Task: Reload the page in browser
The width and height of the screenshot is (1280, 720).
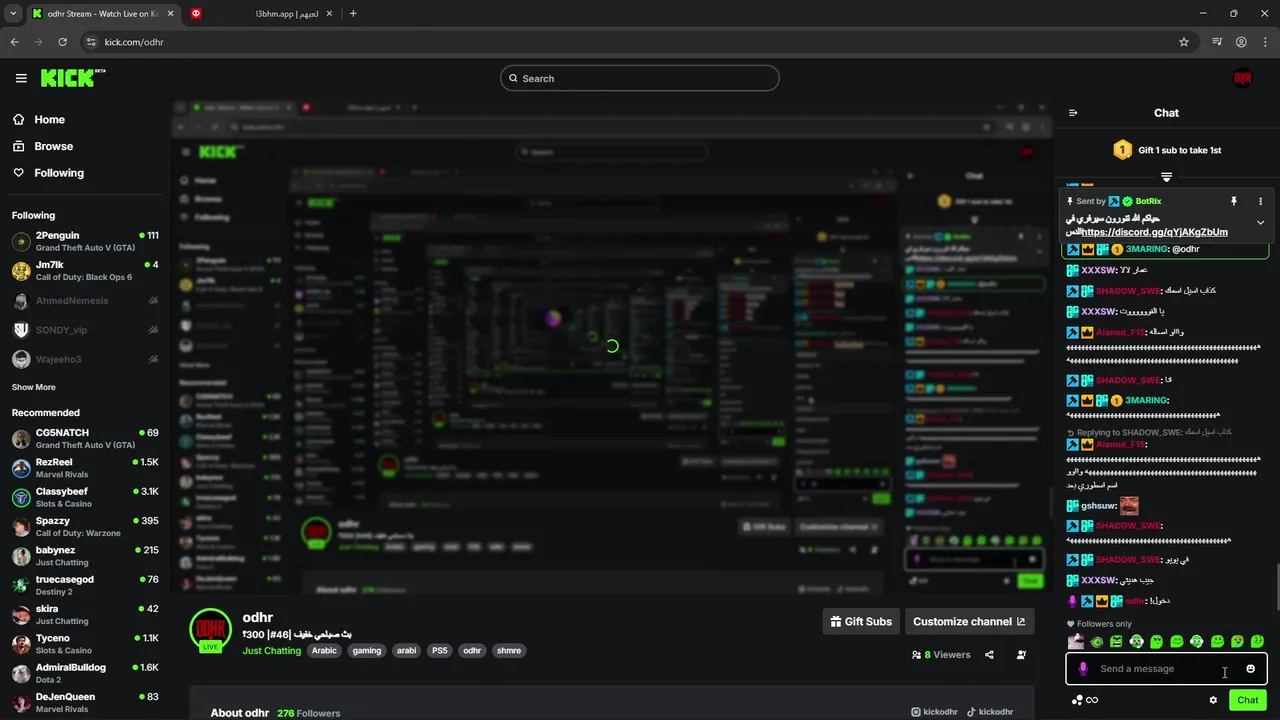Action: 62,42
